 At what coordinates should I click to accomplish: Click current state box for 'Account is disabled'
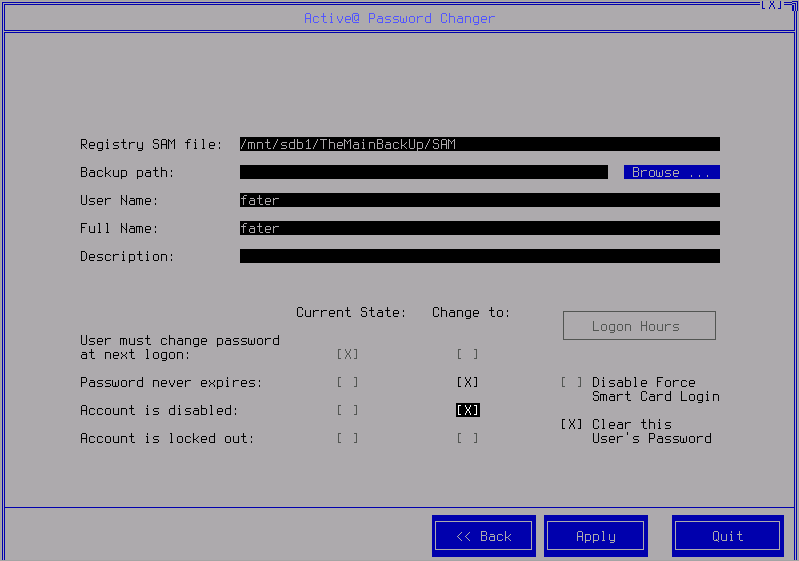347,410
